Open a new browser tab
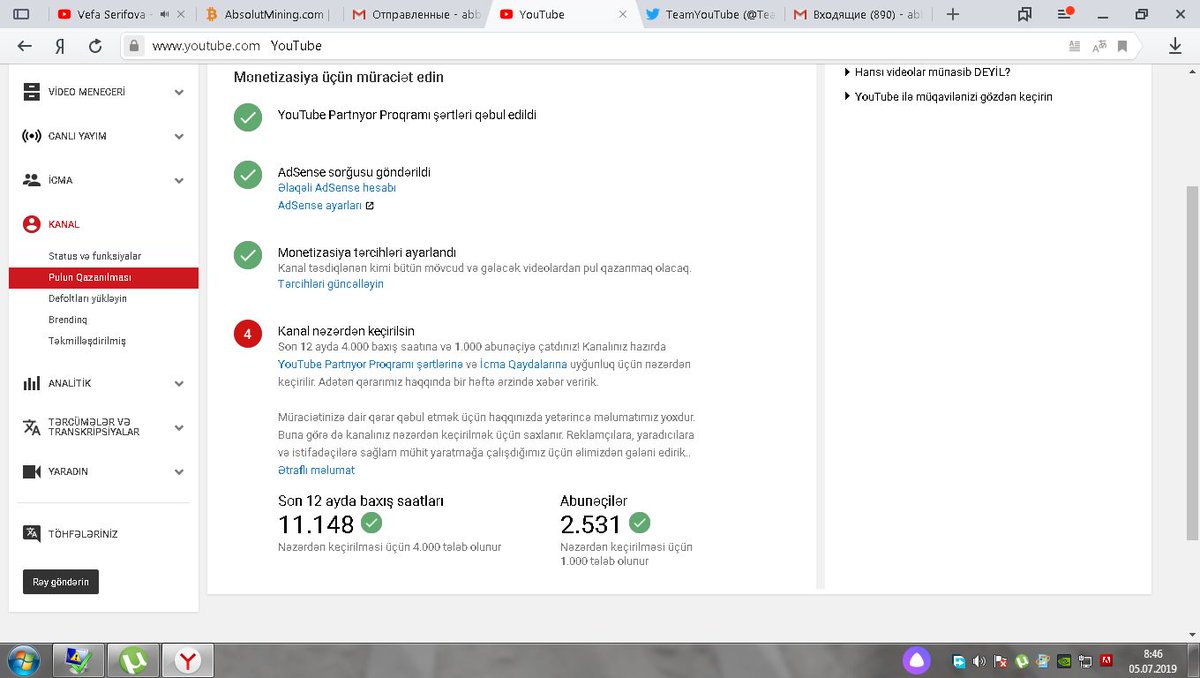The height and width of the screenshot is (678, 1200). 953,14
